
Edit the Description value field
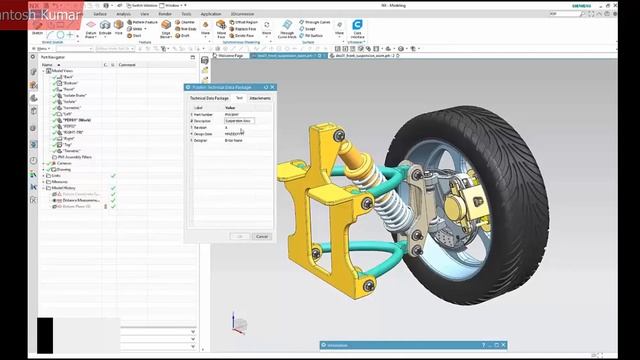click(240, 121)
